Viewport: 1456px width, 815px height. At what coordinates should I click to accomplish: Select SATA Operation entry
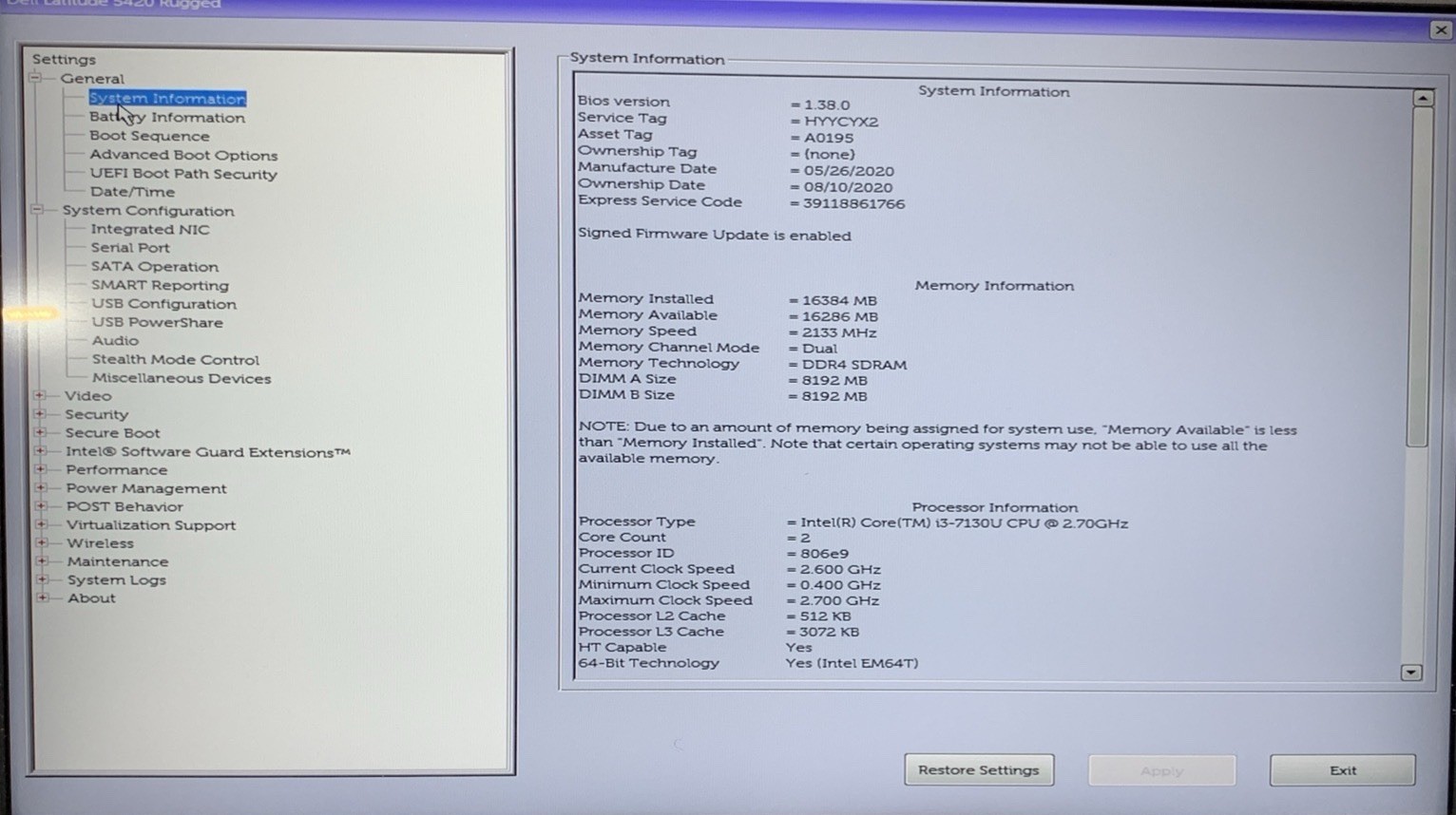[x=154, y=266]
